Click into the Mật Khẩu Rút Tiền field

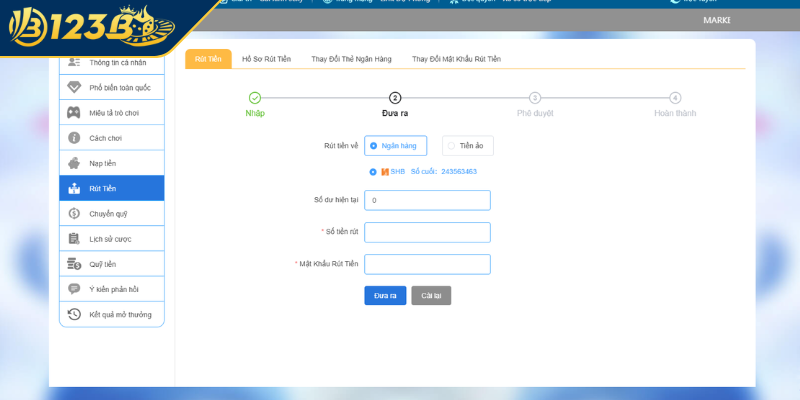(x=427, y=264)
